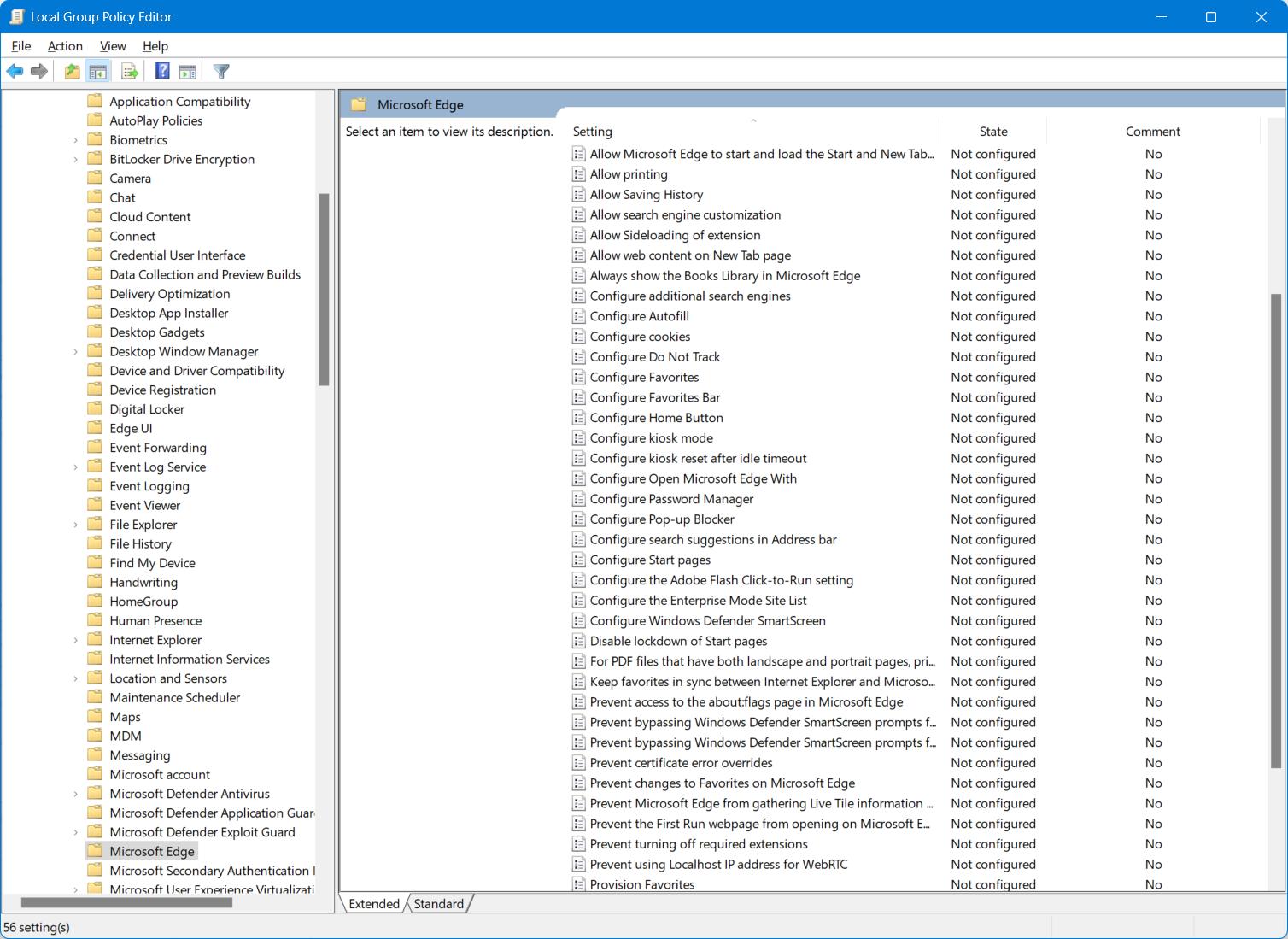Click the Export List toolbar icon

click(130, 72)
